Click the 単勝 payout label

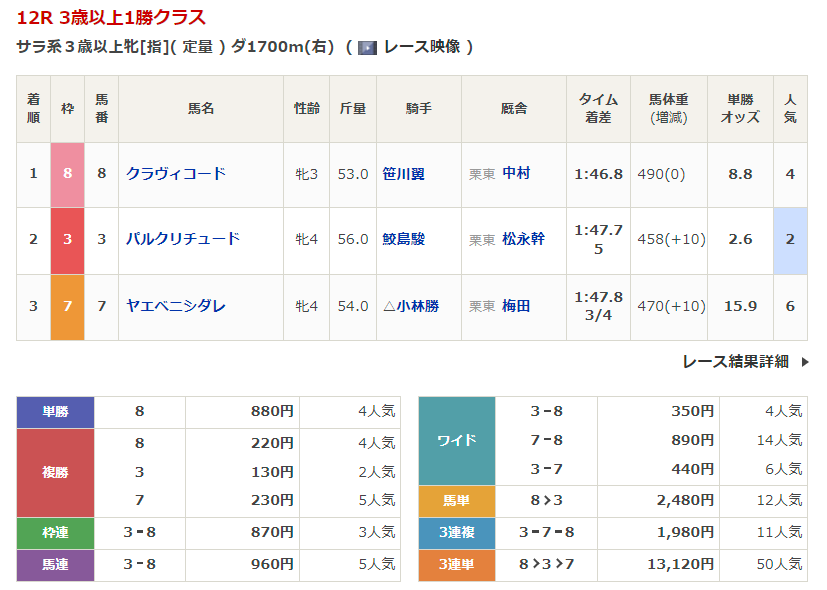click(55, 412)
